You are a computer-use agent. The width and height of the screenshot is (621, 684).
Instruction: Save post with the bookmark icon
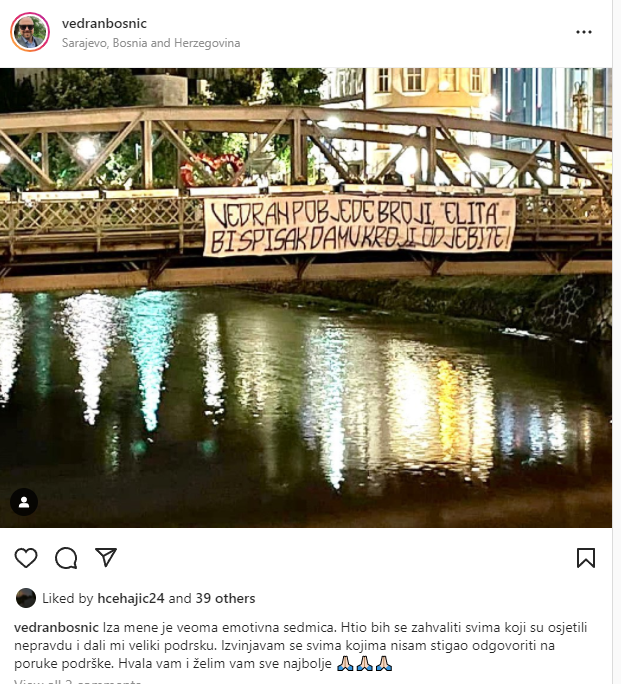click(586, 558)
